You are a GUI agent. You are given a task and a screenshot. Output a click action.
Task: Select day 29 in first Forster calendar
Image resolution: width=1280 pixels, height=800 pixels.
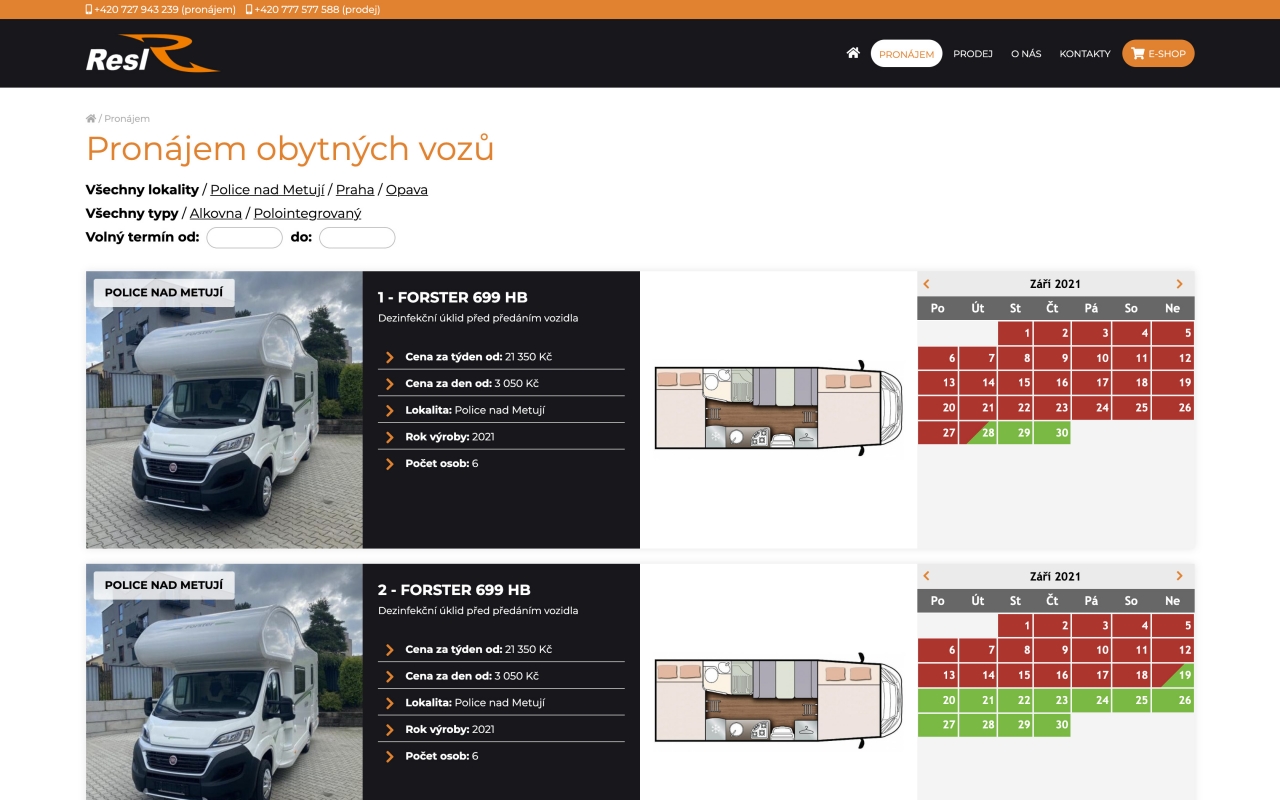tap(1015, 433)
